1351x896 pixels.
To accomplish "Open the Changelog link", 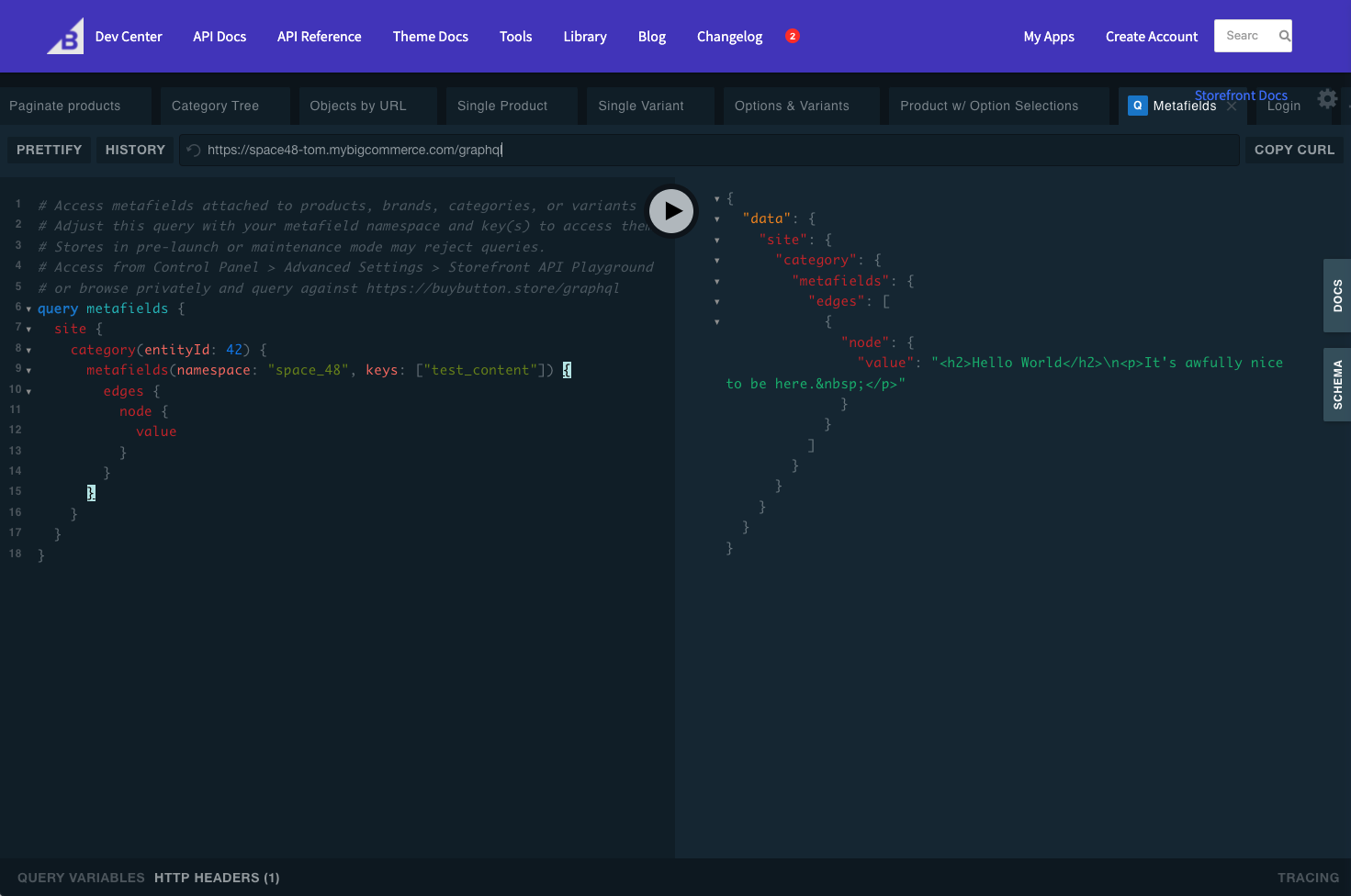I will coord(730,37).
